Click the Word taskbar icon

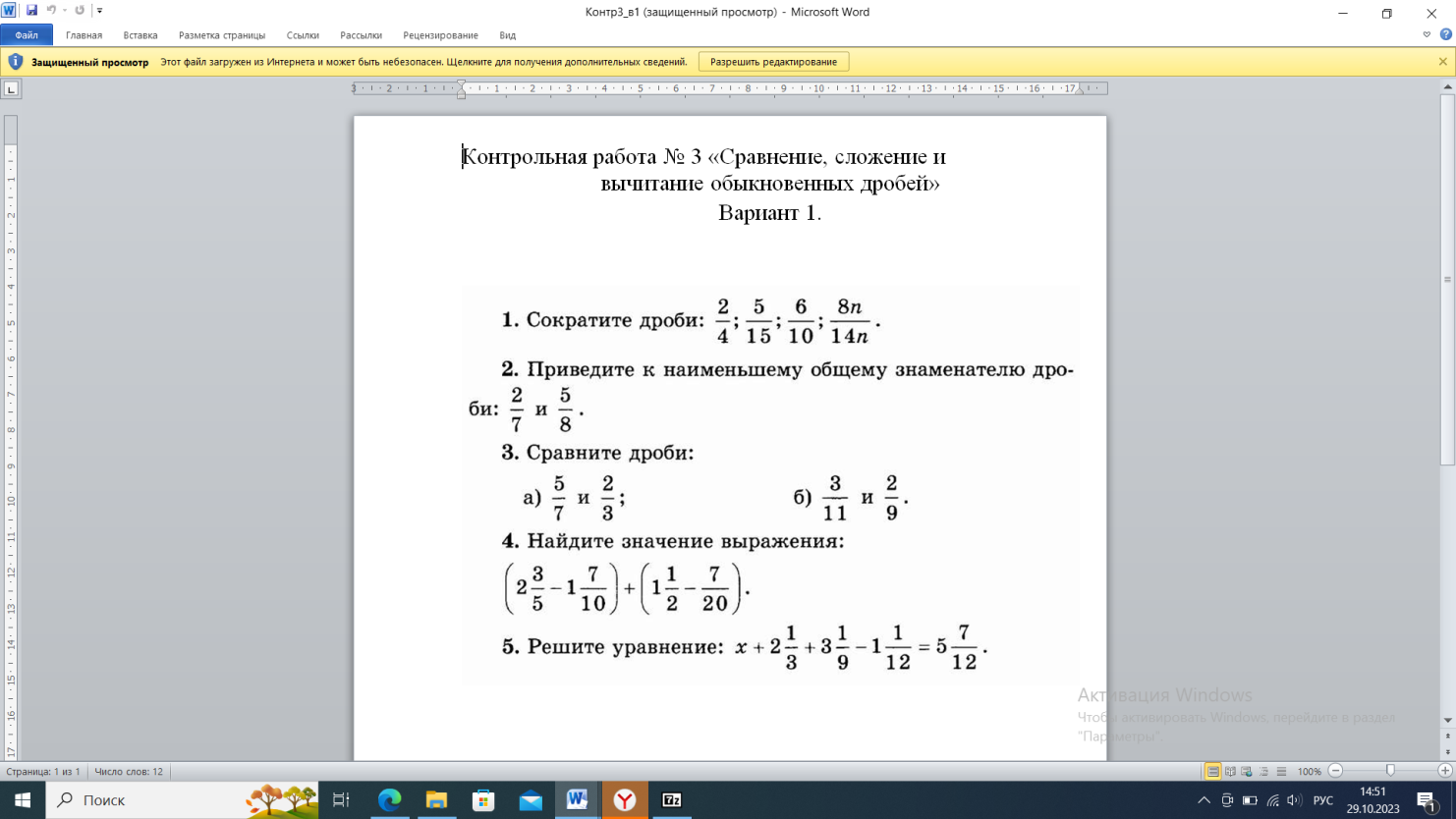pos(577,800)
